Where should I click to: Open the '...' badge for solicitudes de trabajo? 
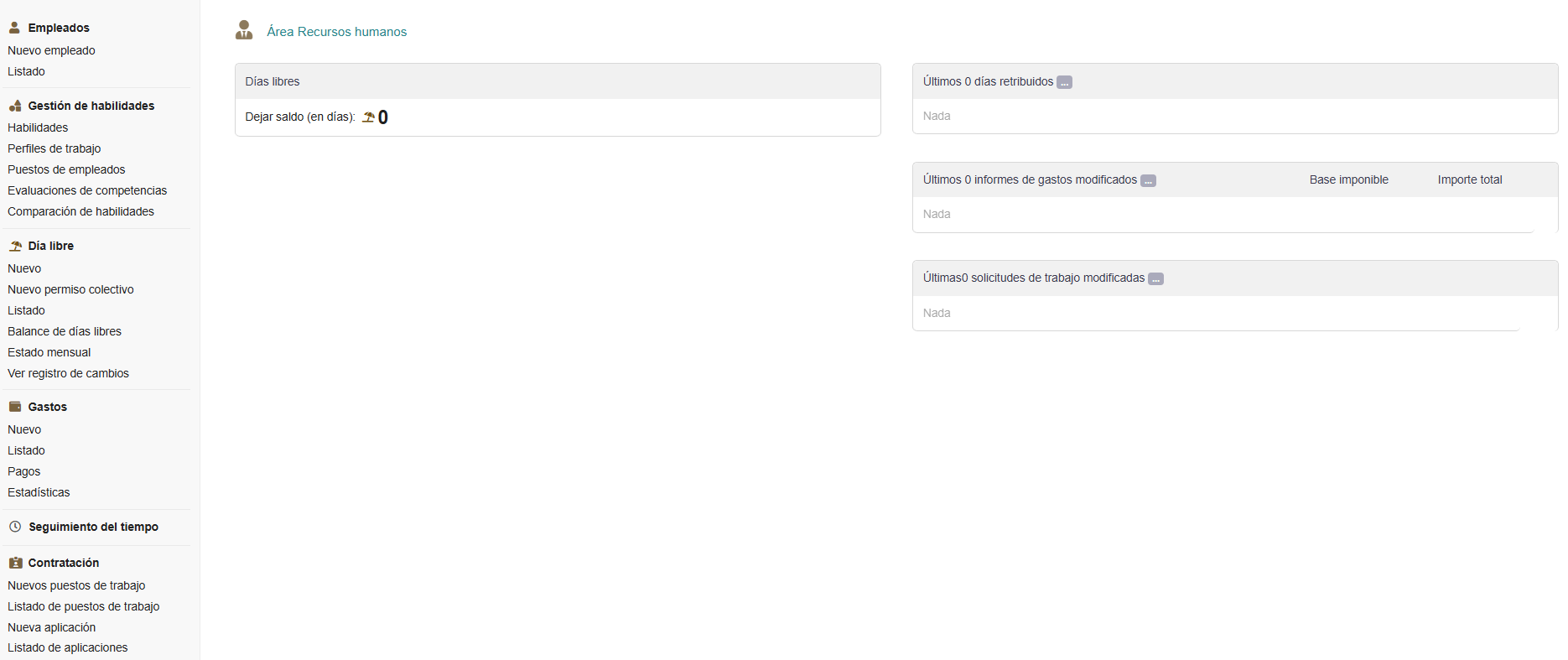coord(1155,279)
